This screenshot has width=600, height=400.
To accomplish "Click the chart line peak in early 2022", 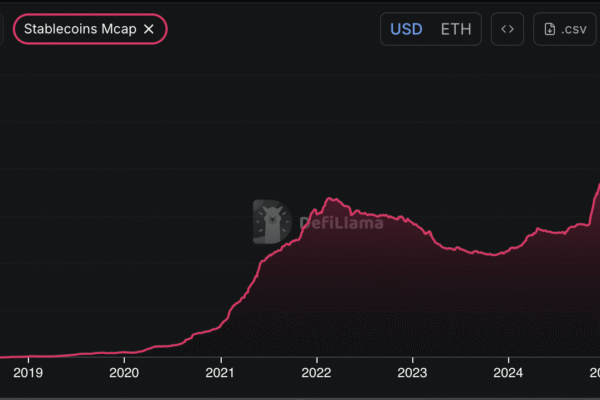I will tap(333, 199).
